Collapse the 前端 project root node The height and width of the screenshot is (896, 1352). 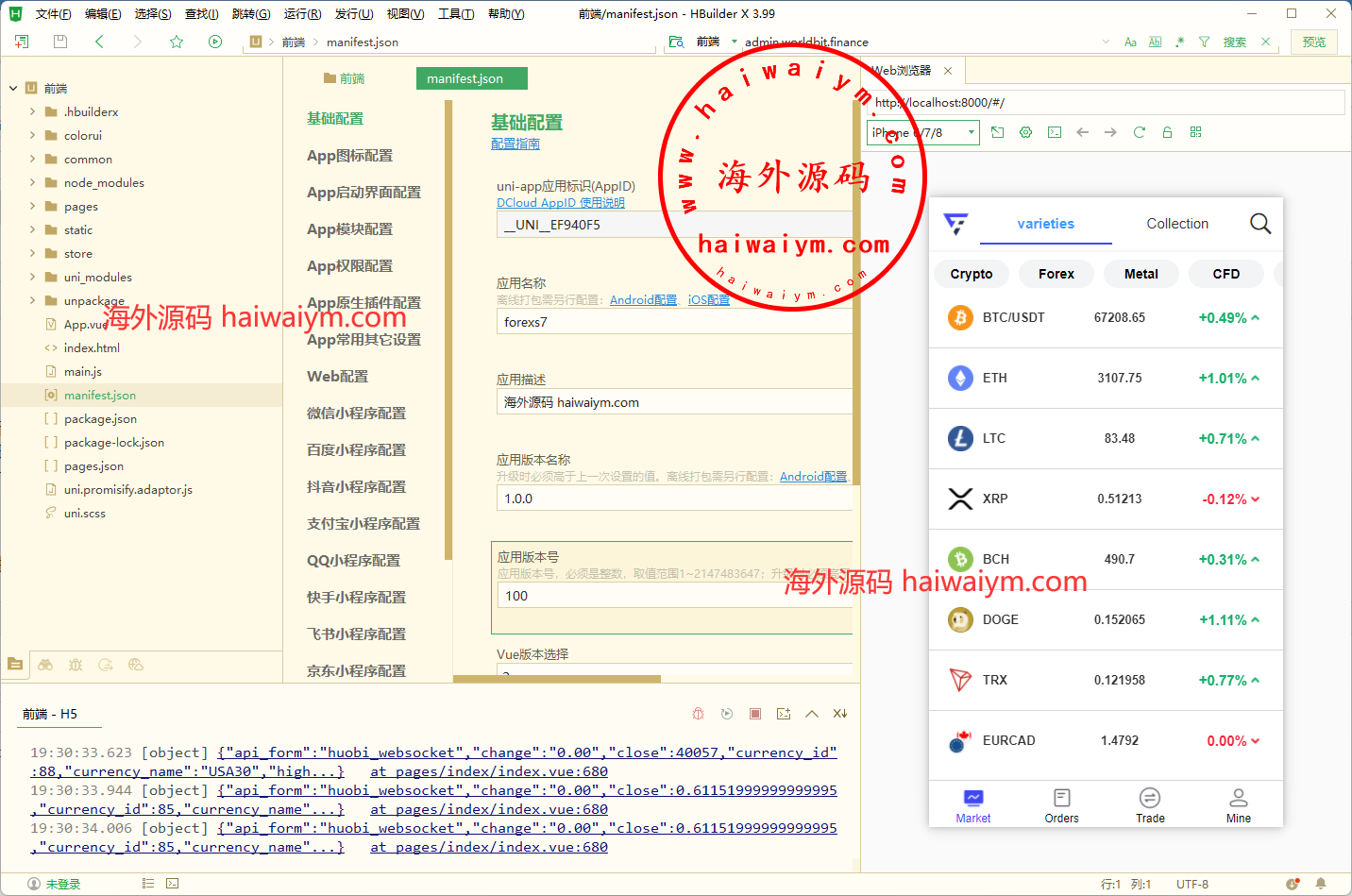pos(13,88)
